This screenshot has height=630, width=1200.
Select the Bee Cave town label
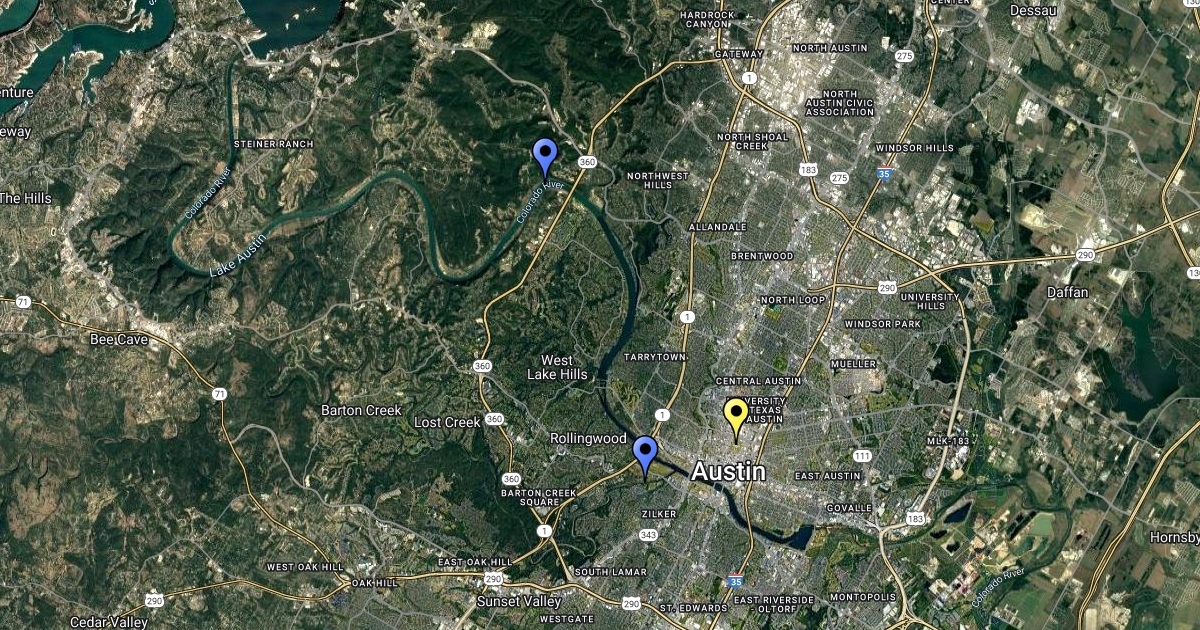tap(119, 340)
